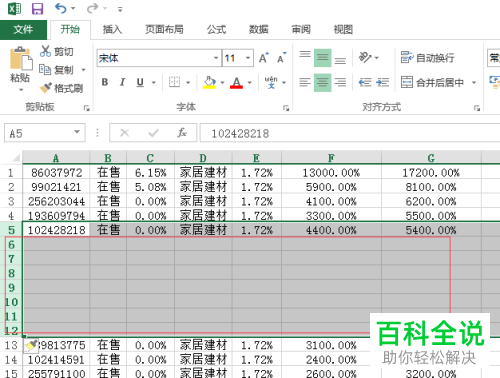
Task: Switch to the 插入 tab
Action: pos(112,30)
